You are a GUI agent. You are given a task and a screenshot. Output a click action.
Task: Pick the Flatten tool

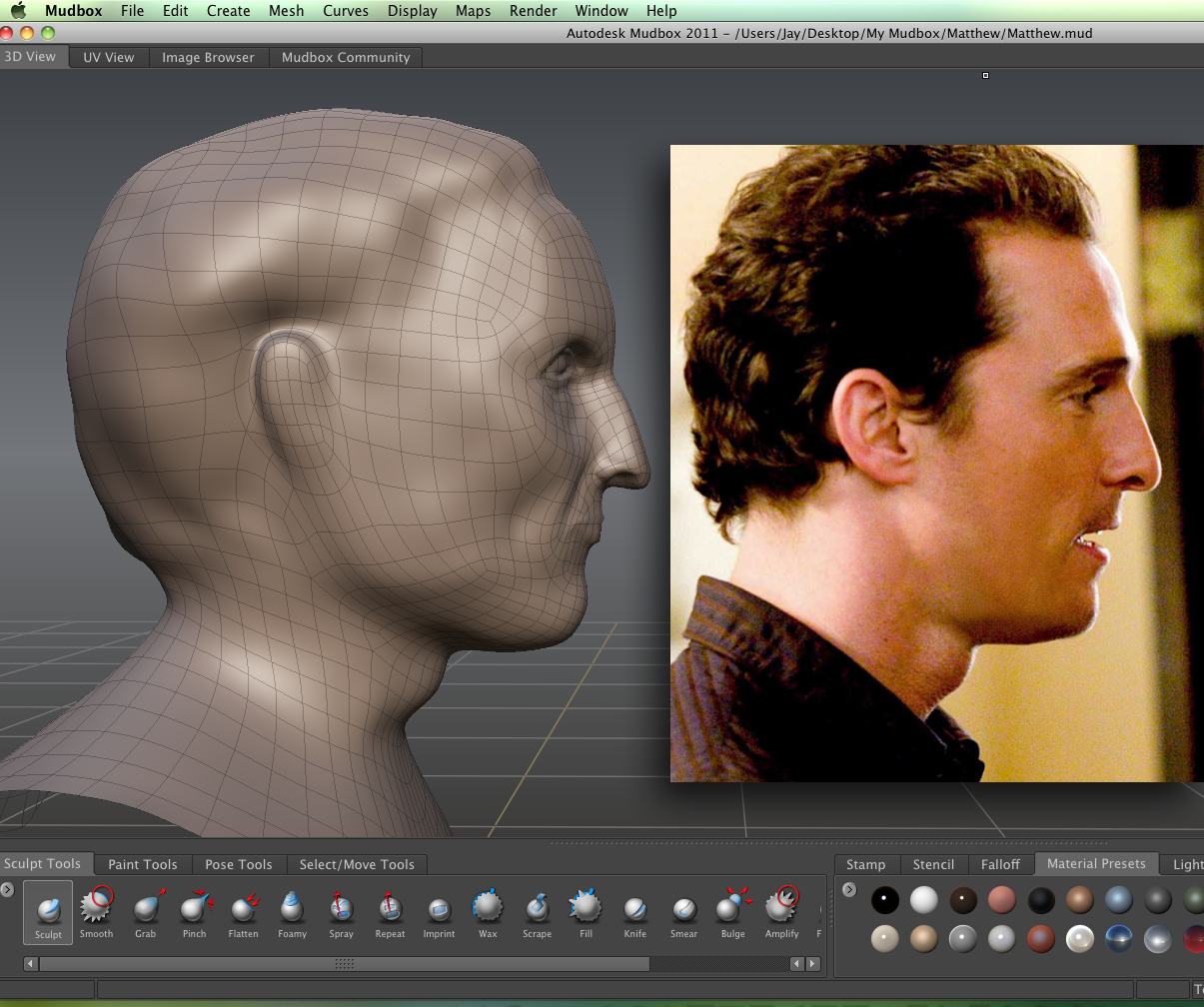click(243, 909)
